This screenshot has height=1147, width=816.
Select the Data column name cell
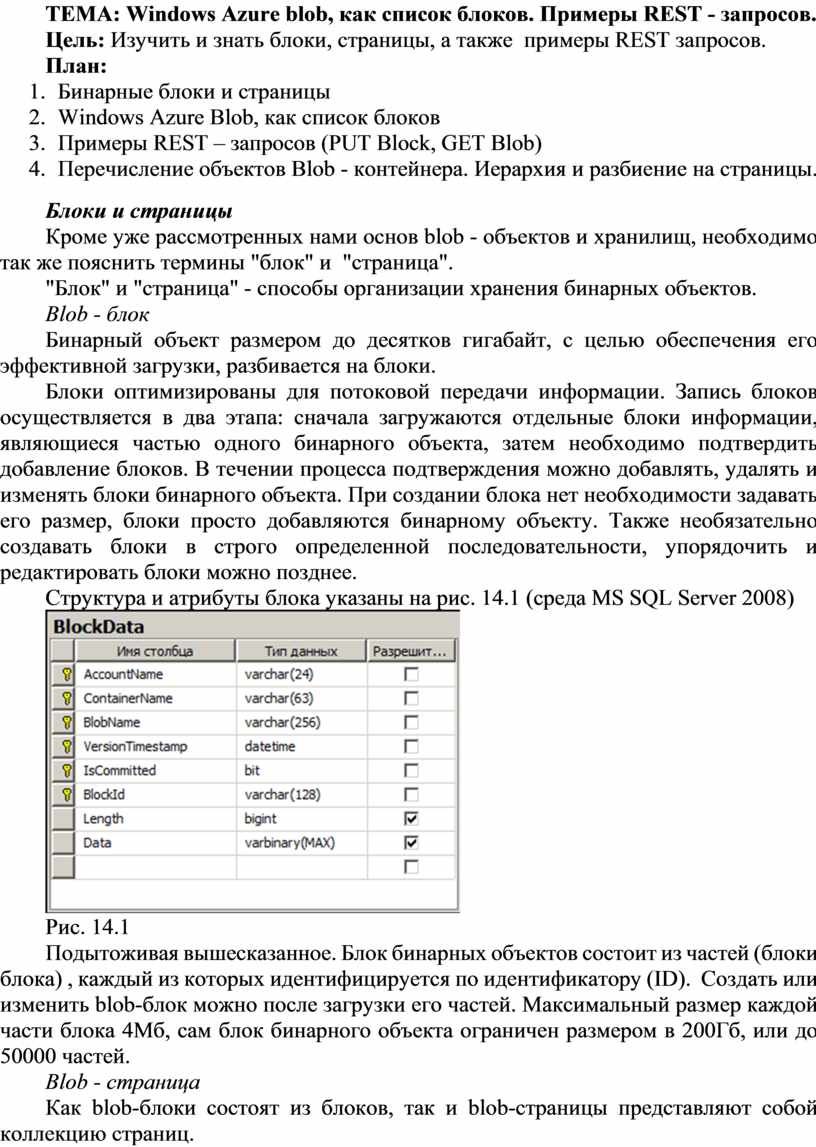[155, 843]
